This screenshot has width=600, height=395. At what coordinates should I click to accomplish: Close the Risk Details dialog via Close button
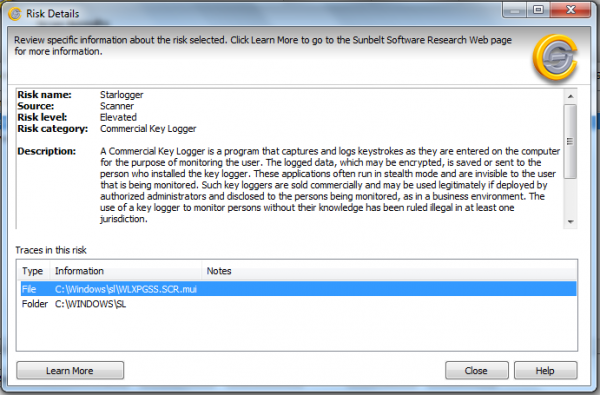(x=476, y=371)
